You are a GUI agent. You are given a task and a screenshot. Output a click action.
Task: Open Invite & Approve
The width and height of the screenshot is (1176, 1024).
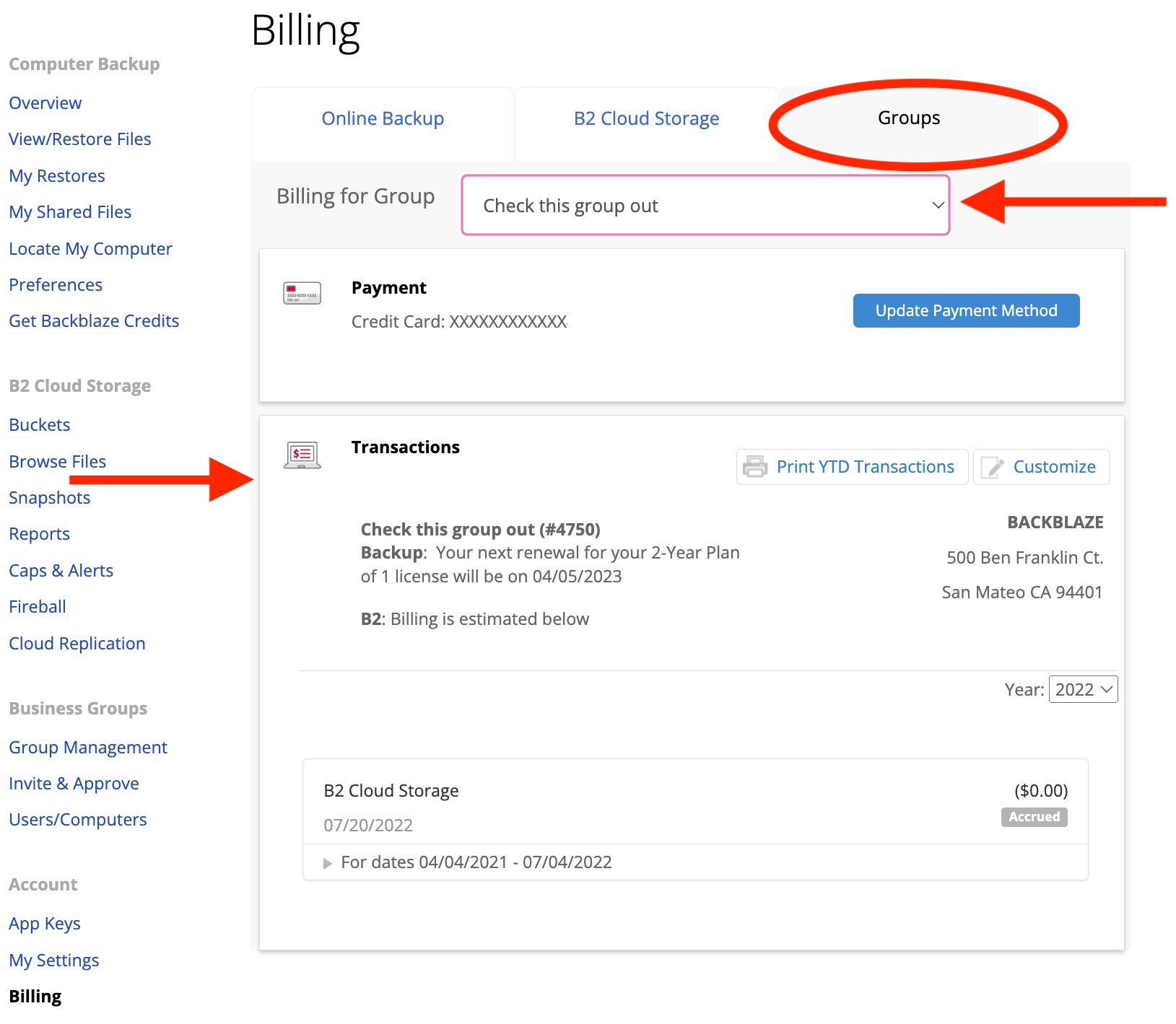pos(74,784)
